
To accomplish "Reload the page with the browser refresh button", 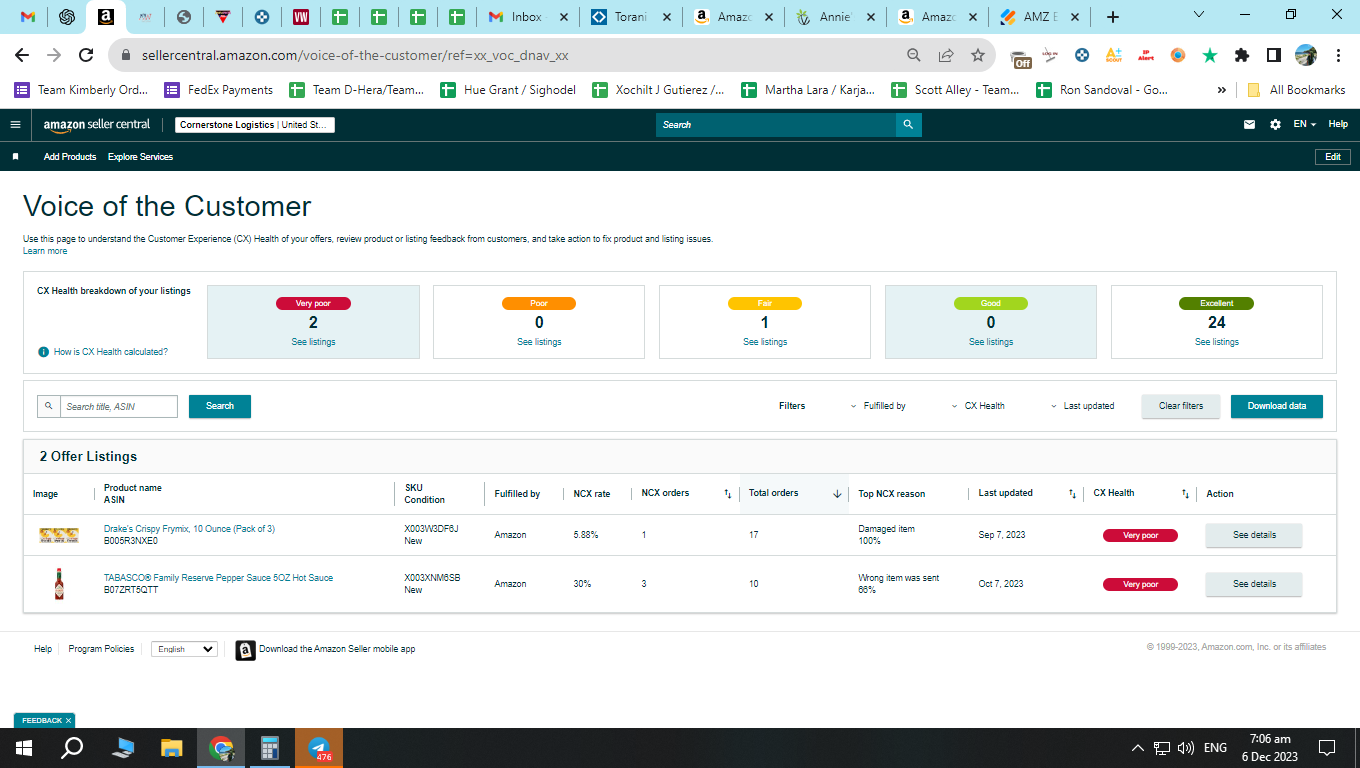I will (86, 56).
